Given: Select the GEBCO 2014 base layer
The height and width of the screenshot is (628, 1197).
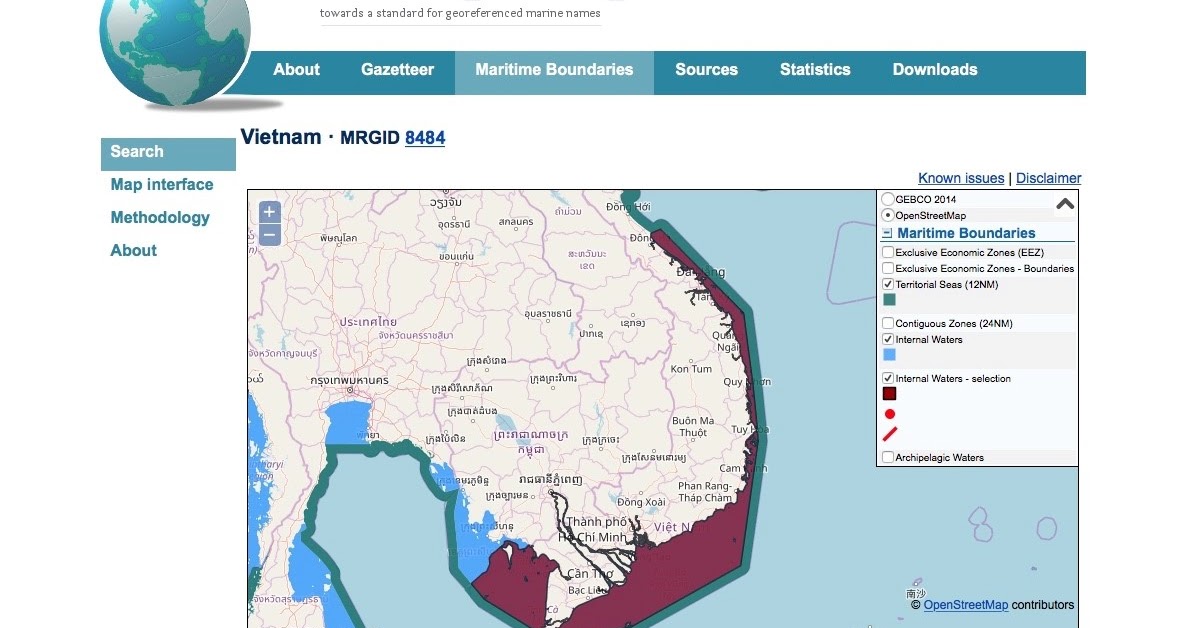Looking at the screenshot, I should (x=888, y=199).
